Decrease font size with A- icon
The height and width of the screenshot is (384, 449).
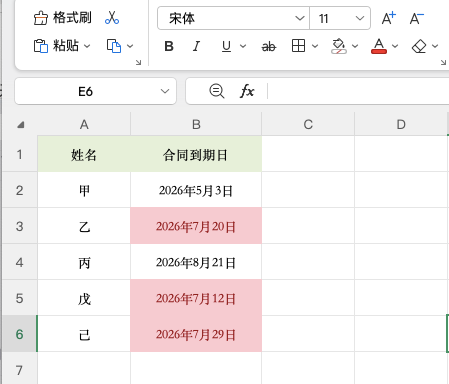[x=417, y=18]
